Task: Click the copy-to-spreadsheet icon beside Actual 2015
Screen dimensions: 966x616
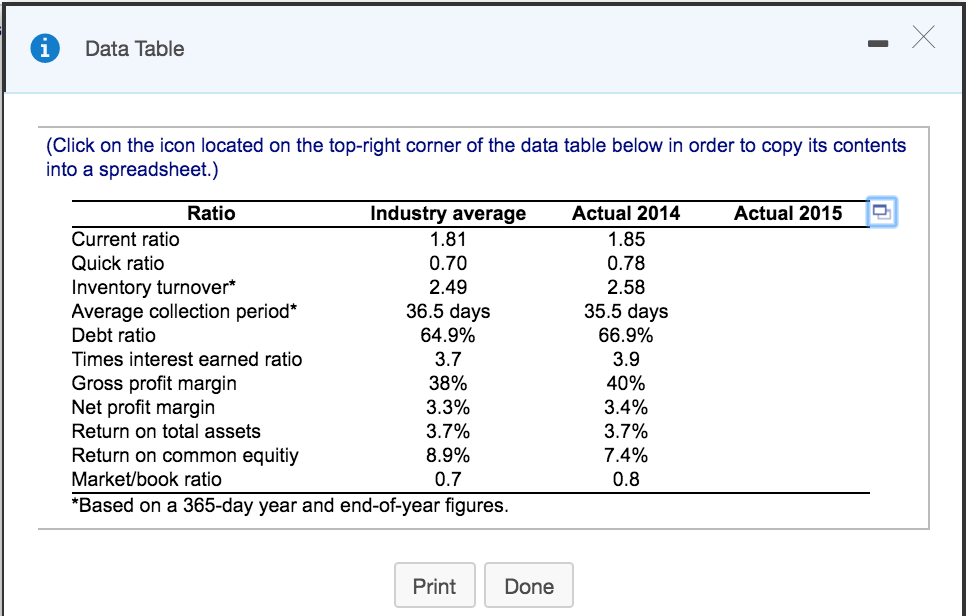Action: point(881,213)
